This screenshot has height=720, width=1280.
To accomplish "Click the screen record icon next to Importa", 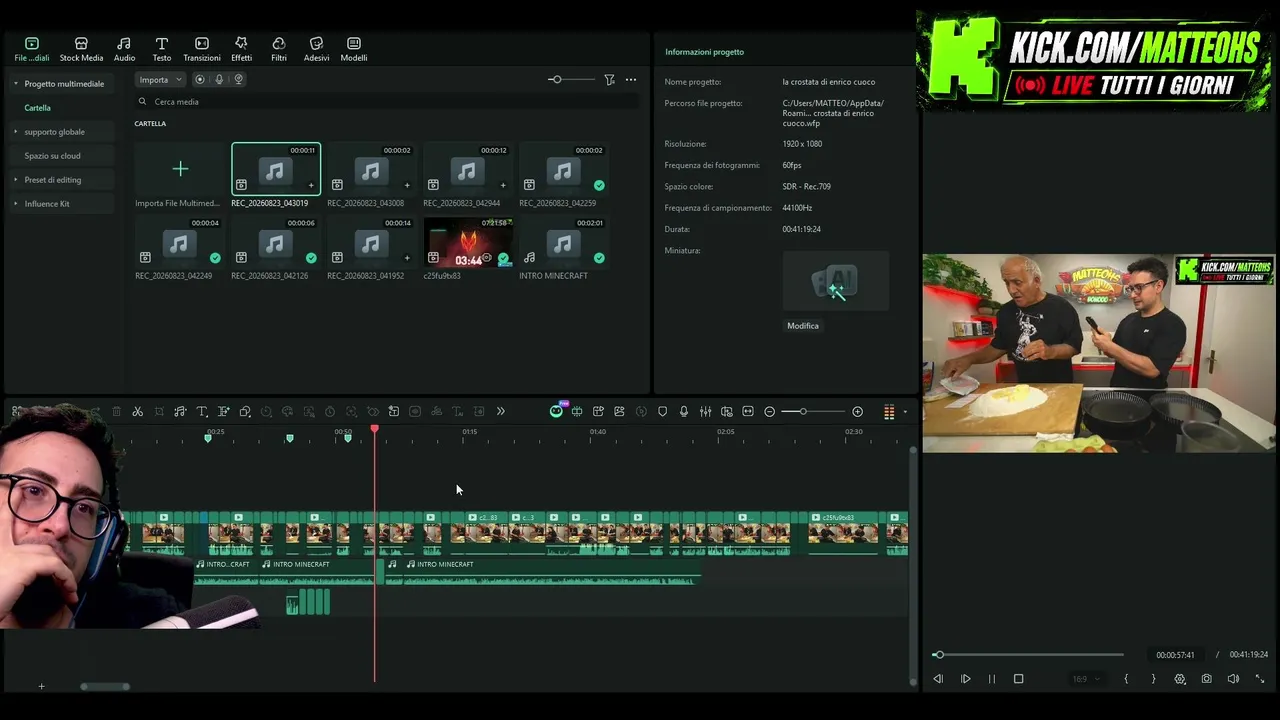I will [x=200, y=80].
